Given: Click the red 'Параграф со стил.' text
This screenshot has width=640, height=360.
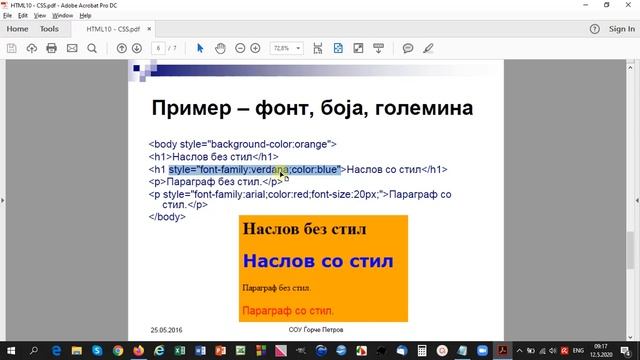Looking at the screenshot, I should click(x=288, y=311).
